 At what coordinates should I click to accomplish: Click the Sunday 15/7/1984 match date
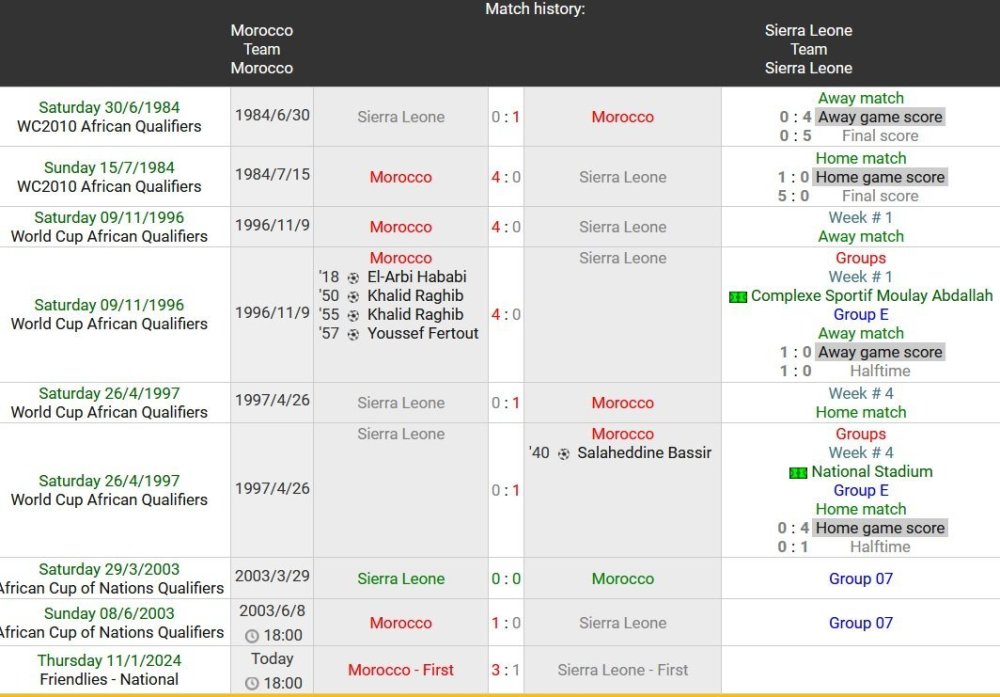[109, 168]
